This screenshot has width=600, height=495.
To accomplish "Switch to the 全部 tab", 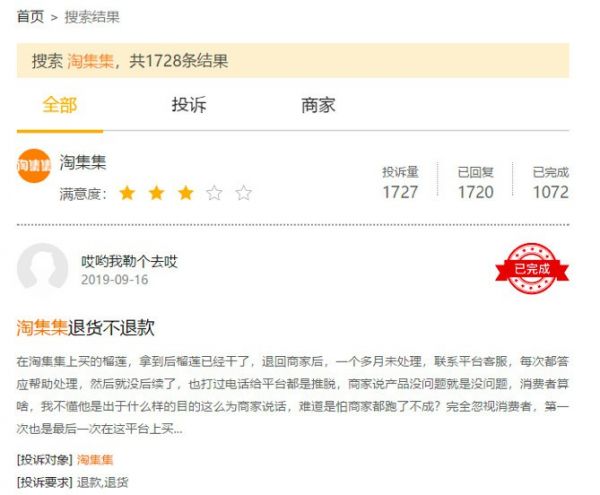I will click(x=60, y=105).
